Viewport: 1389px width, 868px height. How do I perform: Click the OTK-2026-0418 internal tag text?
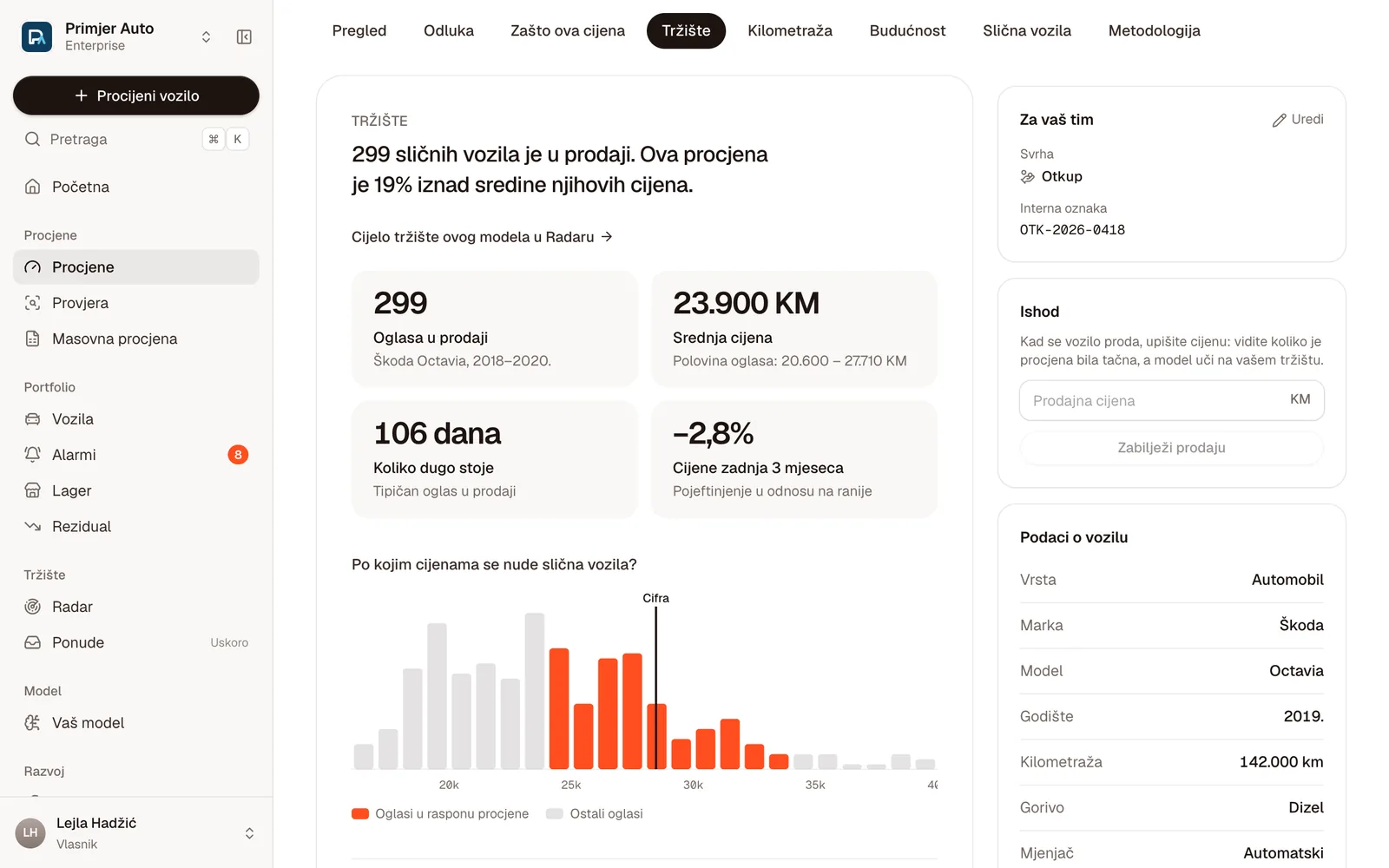[1072, 230]
